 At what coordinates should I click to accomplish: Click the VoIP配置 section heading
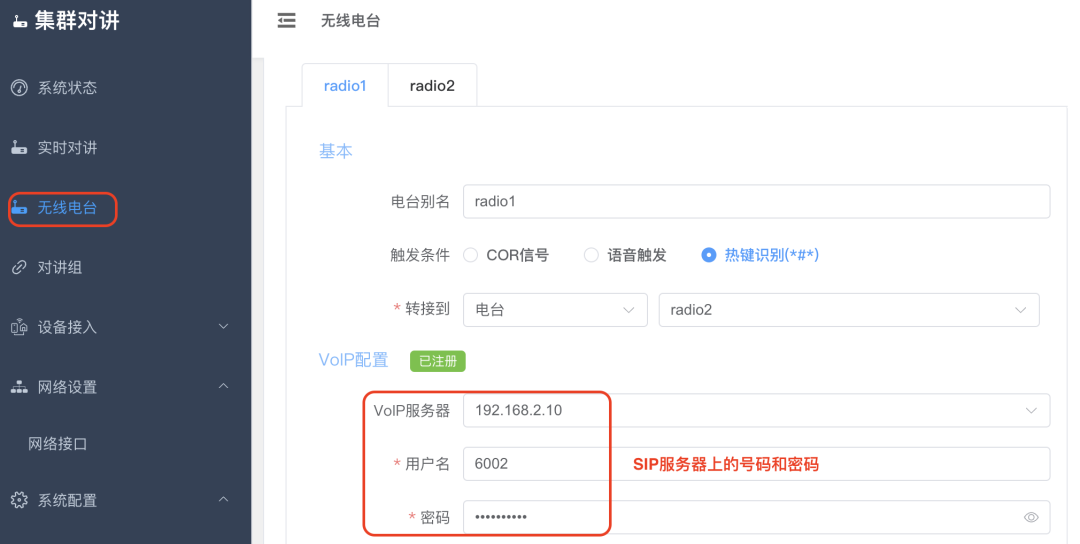tap(353, 360)
